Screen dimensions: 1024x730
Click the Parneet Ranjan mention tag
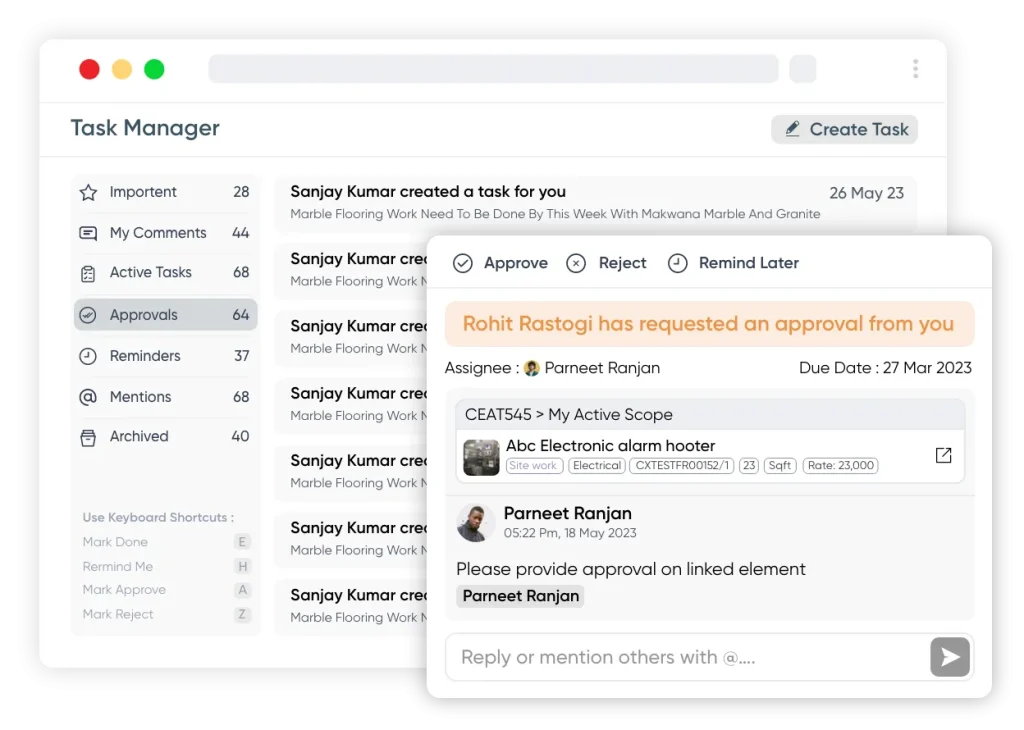click(x=520, y=596)
